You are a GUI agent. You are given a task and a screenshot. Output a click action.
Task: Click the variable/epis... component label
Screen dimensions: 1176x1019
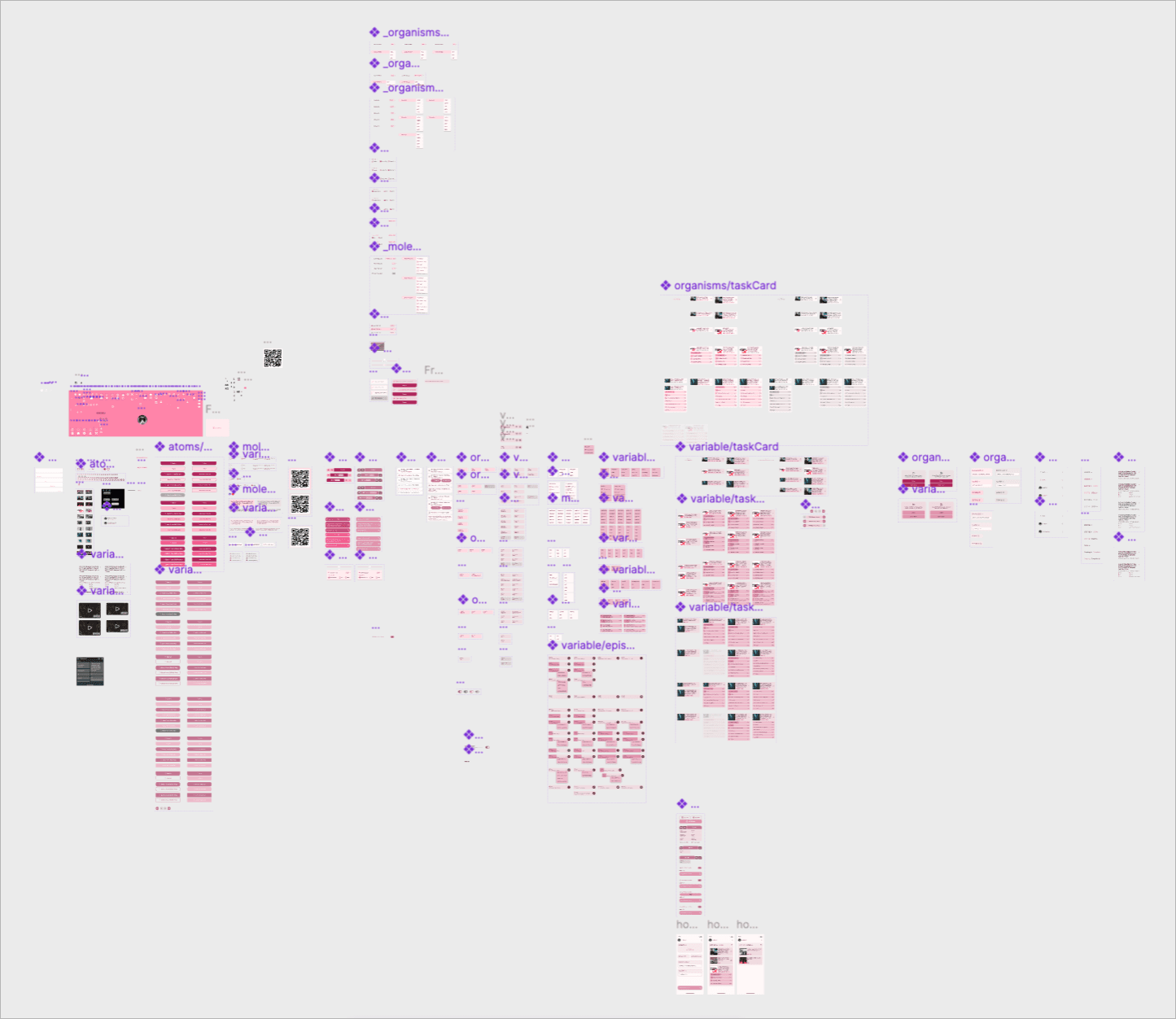(x=597, y=645)
